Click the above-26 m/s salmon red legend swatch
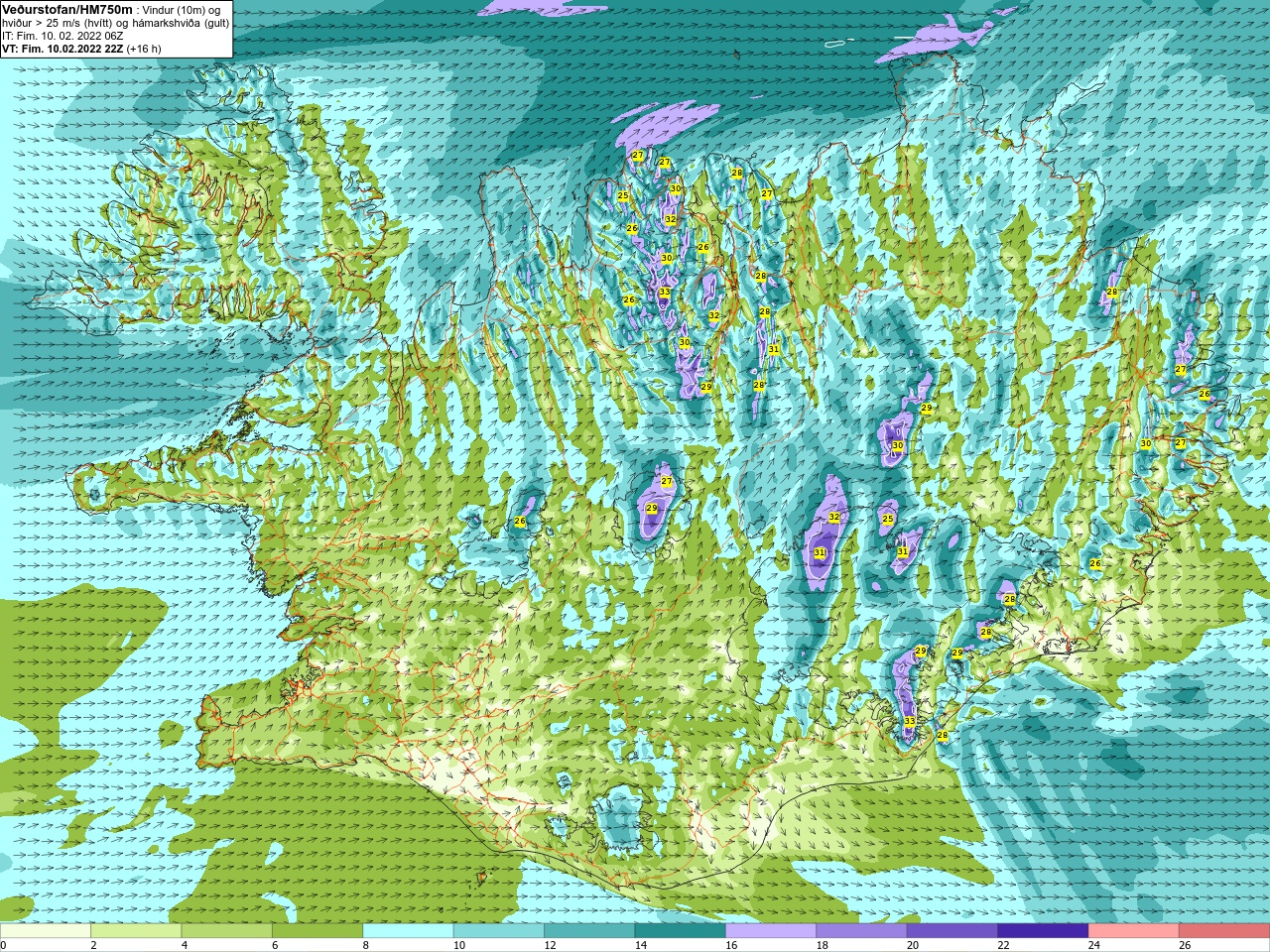The width and height of the screenshot is (1270, 952). click(1223, 931)
